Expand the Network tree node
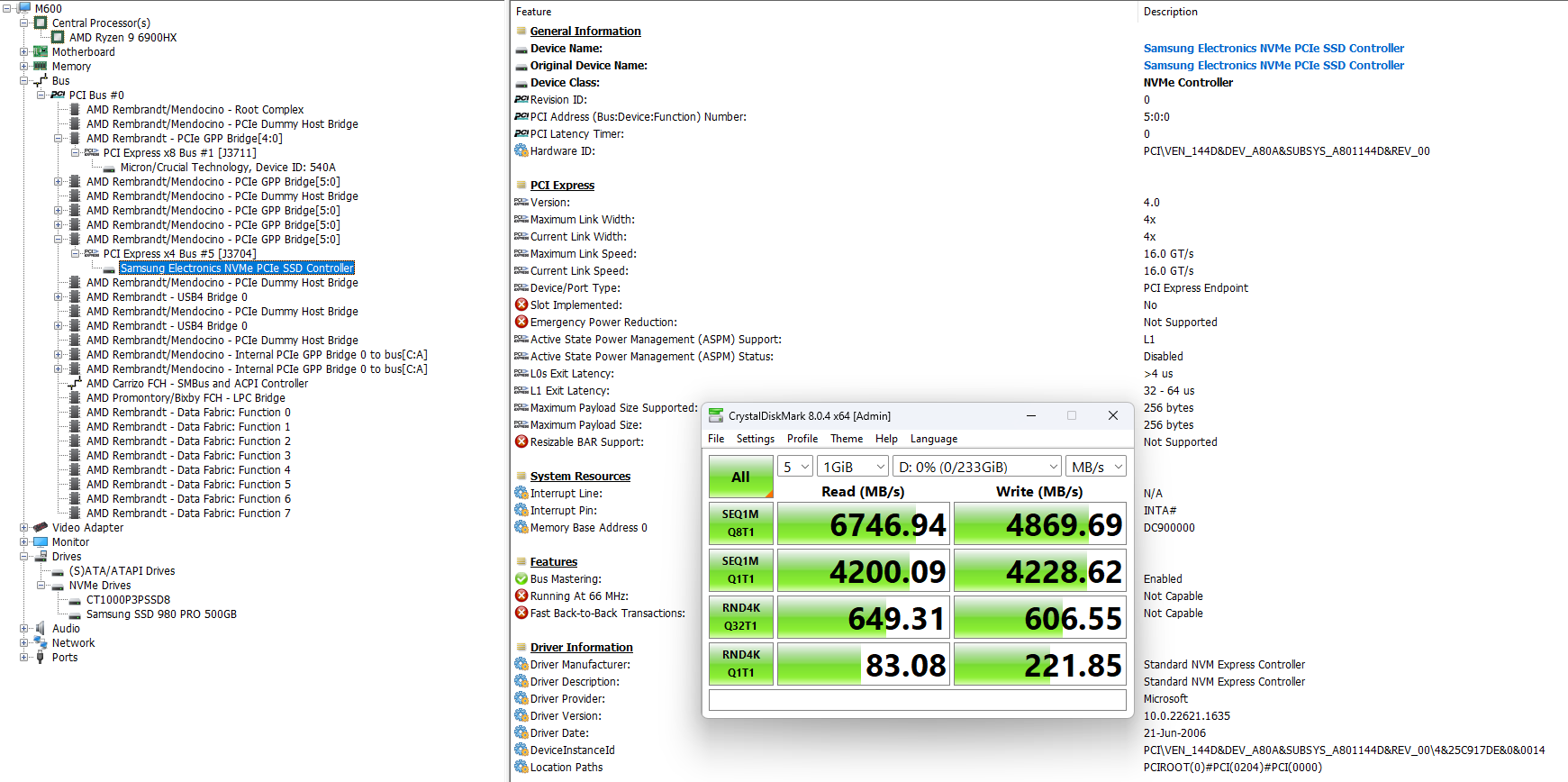 click(x=24, y=642)
